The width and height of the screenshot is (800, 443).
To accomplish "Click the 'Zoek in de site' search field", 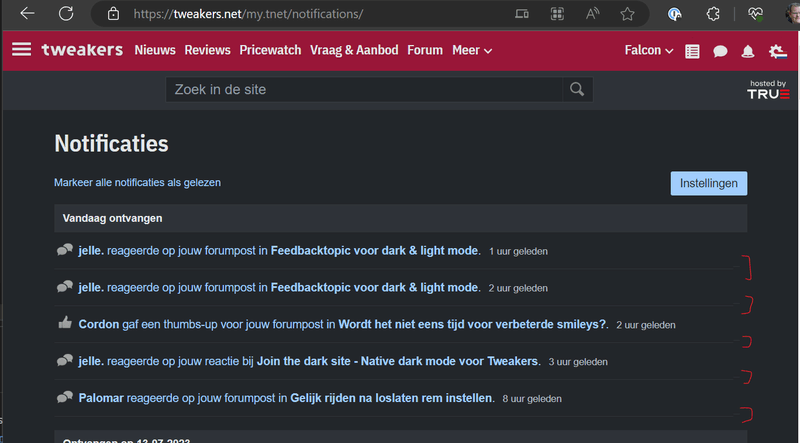I will pos(365,90).
